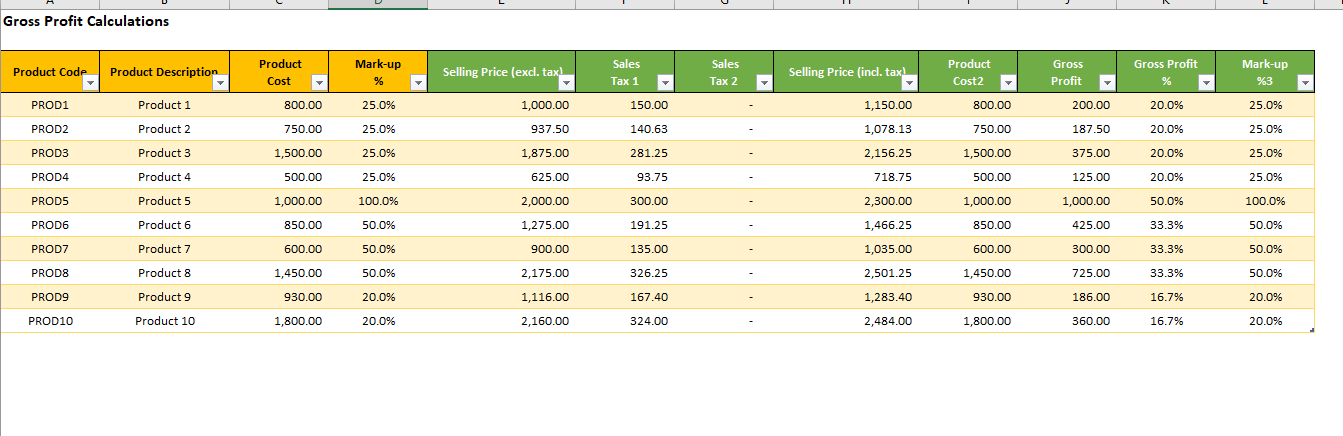
Task: Open Selling Price (excl. tax) filter arrow
Action: tap(565, 83)
